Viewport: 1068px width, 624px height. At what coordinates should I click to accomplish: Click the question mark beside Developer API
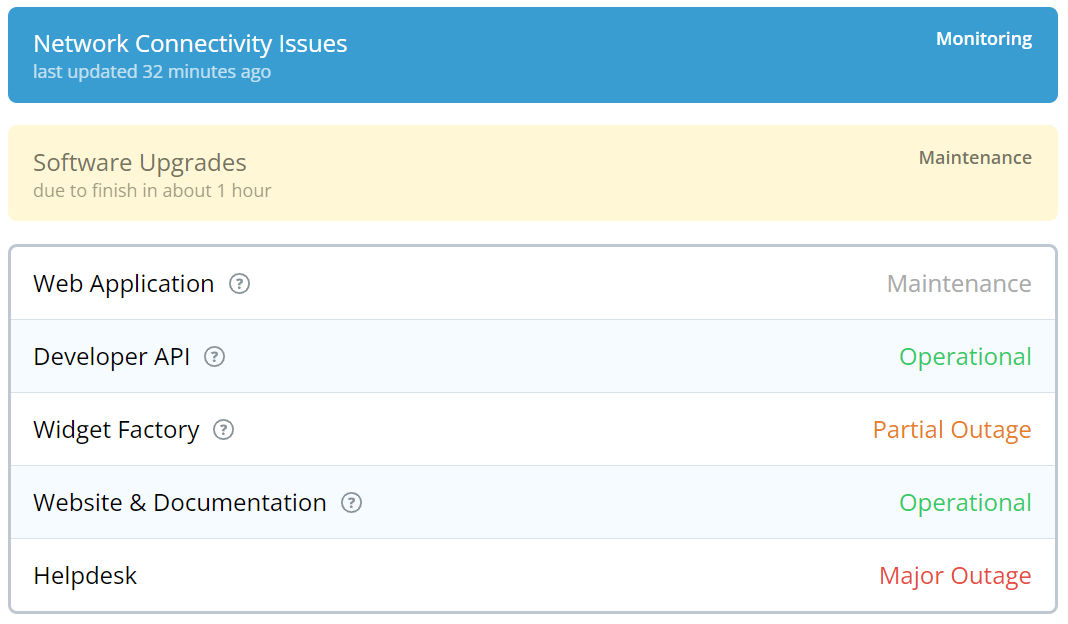coord(214,357)
